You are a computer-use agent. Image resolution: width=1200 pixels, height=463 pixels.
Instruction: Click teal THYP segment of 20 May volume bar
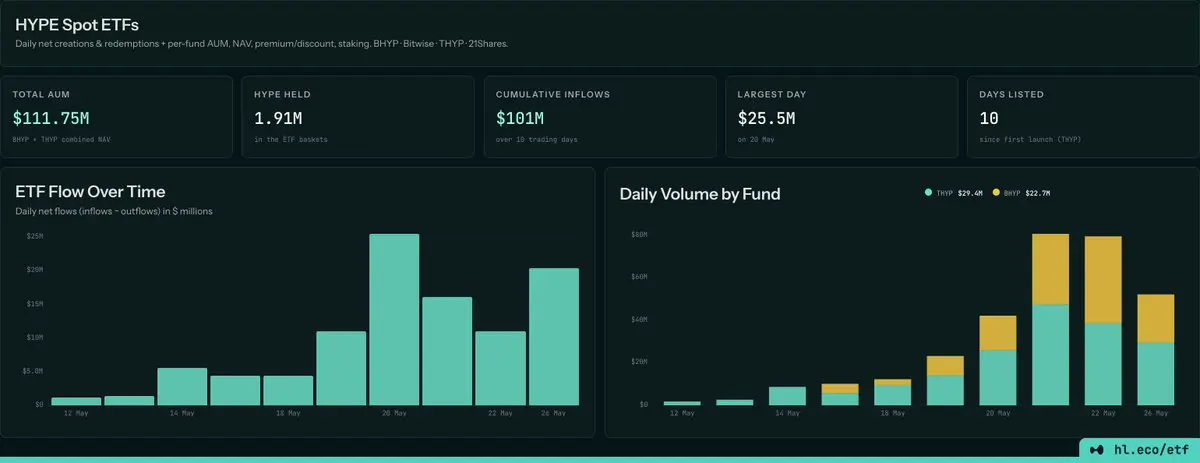point(997,378)
